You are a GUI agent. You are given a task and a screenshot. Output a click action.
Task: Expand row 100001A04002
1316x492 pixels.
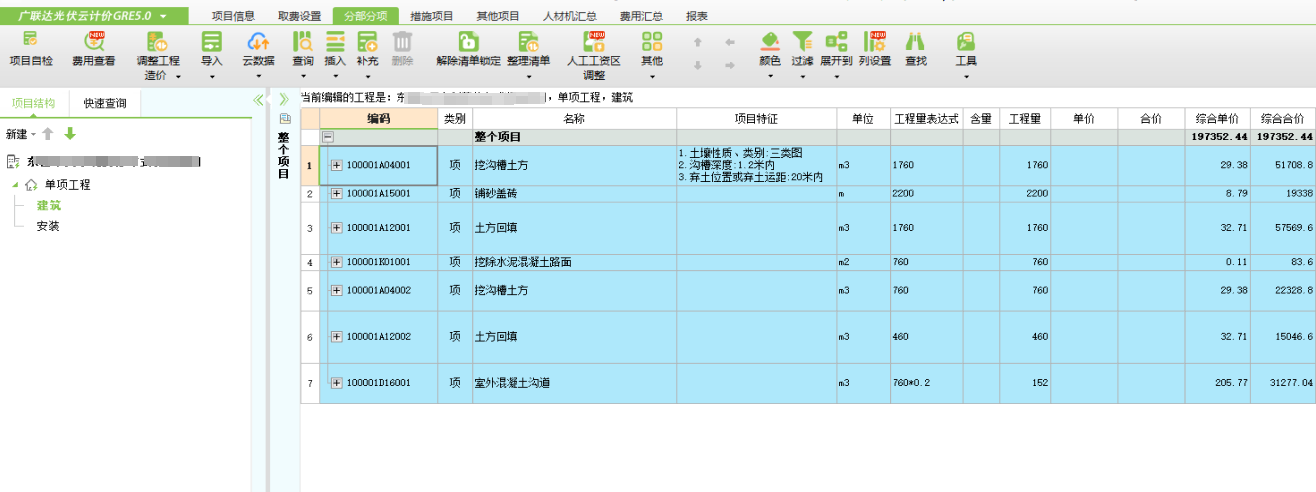(337, 290)
